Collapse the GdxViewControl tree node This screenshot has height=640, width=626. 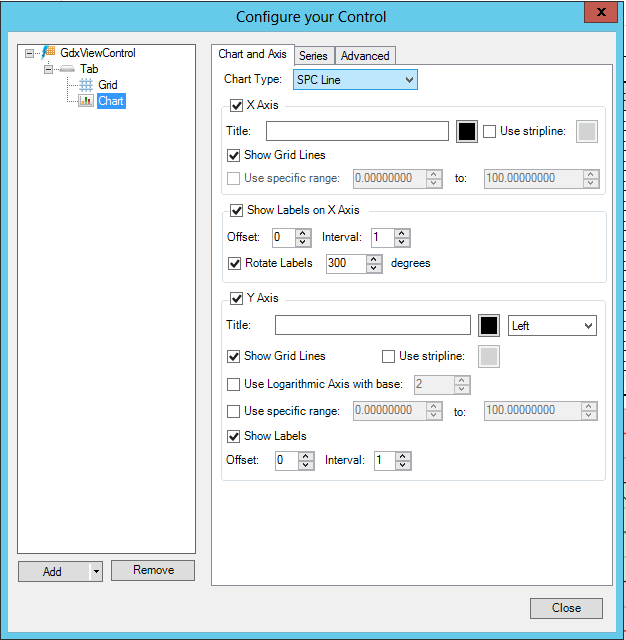[x=30, y=53]
